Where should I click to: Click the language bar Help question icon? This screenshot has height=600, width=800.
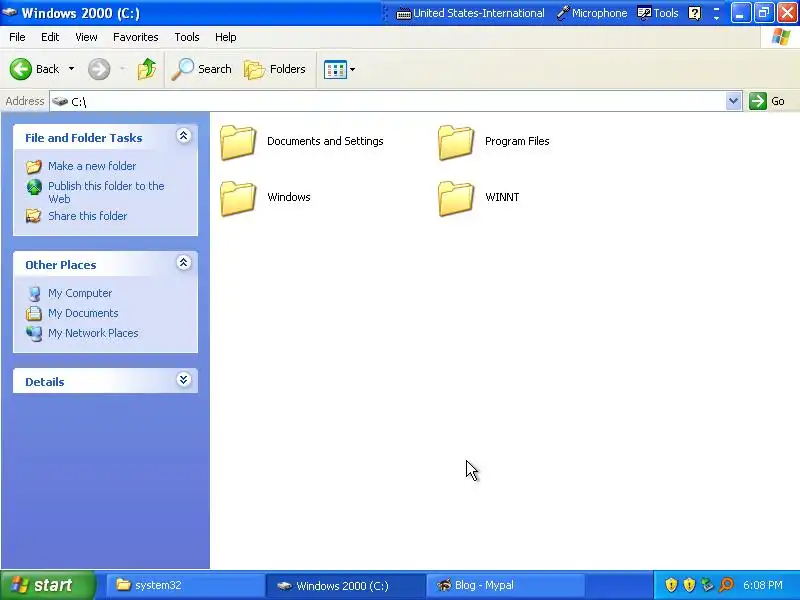coord(694,13)
